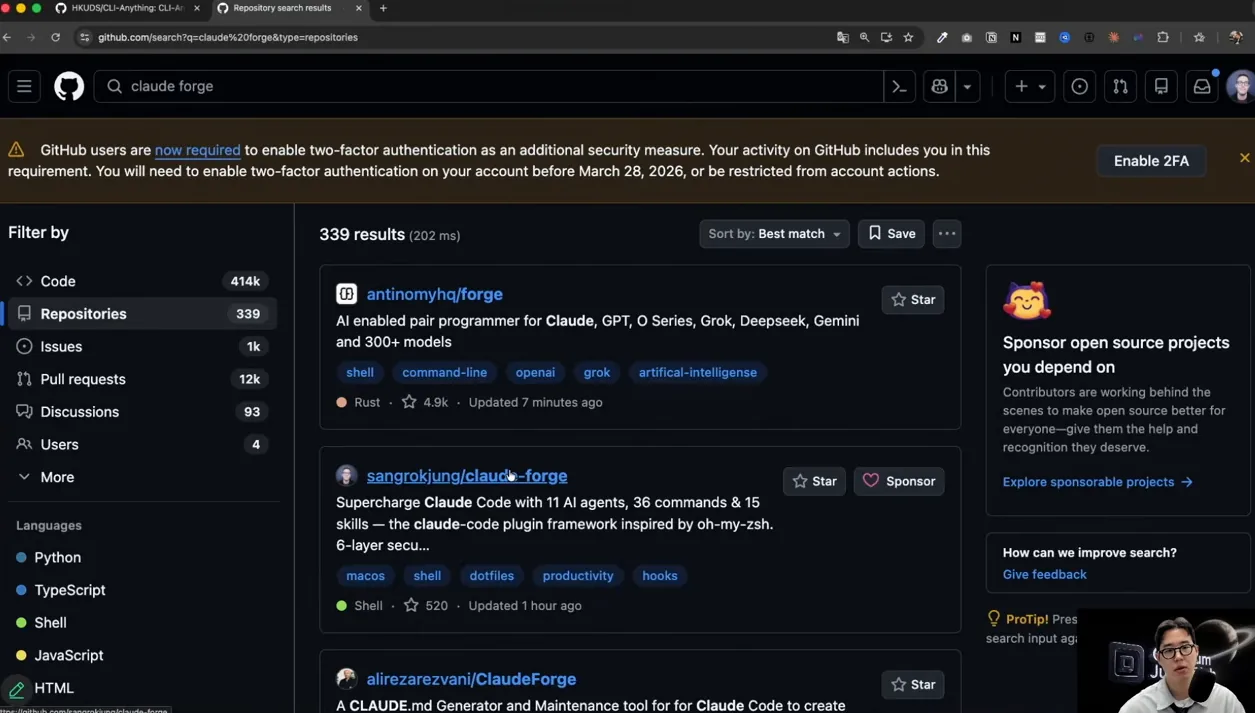
Task: Click the artifical-intelligense topic tag
Action: 698,372
